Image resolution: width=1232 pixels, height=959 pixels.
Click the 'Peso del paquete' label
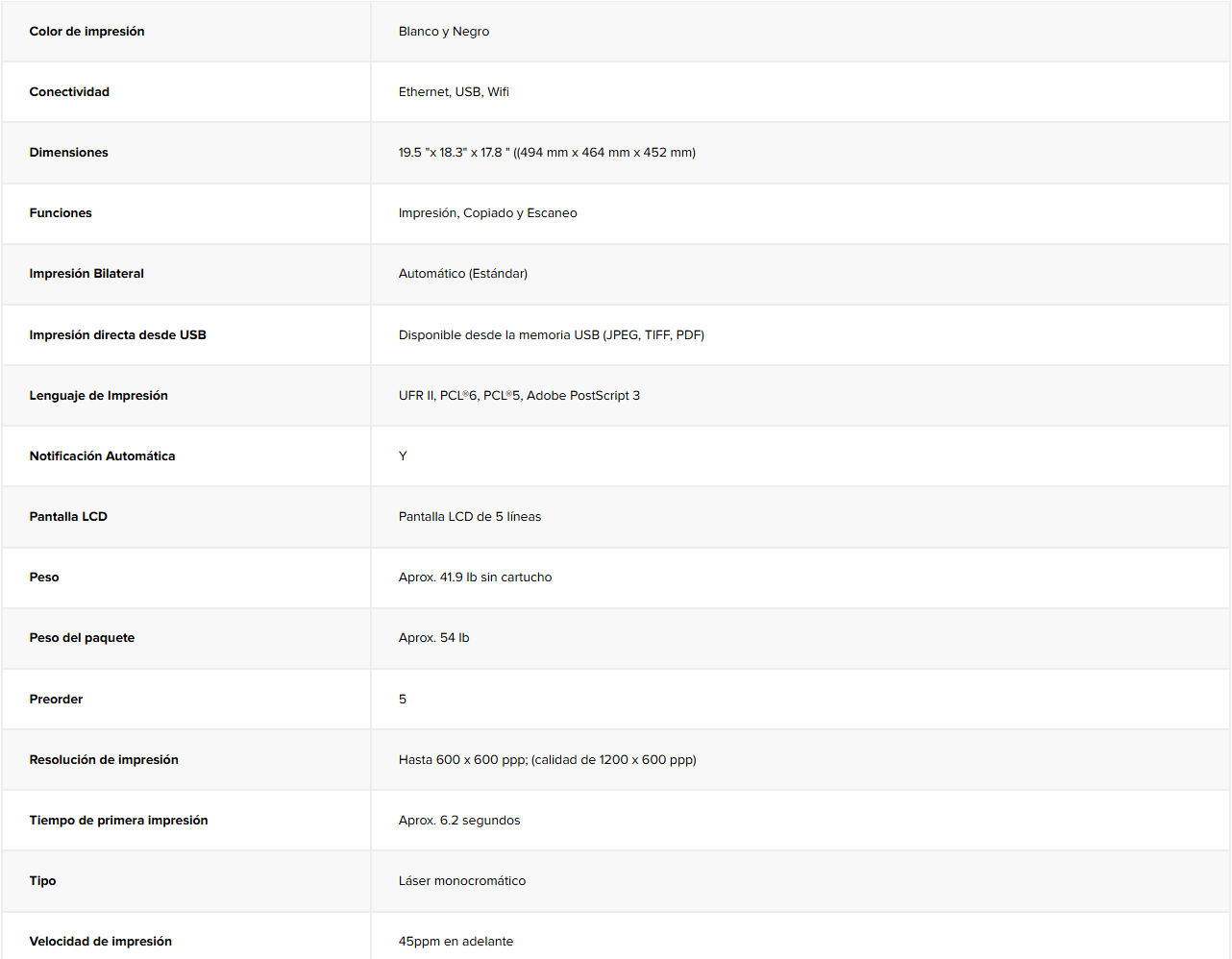(x=82, y=638)
